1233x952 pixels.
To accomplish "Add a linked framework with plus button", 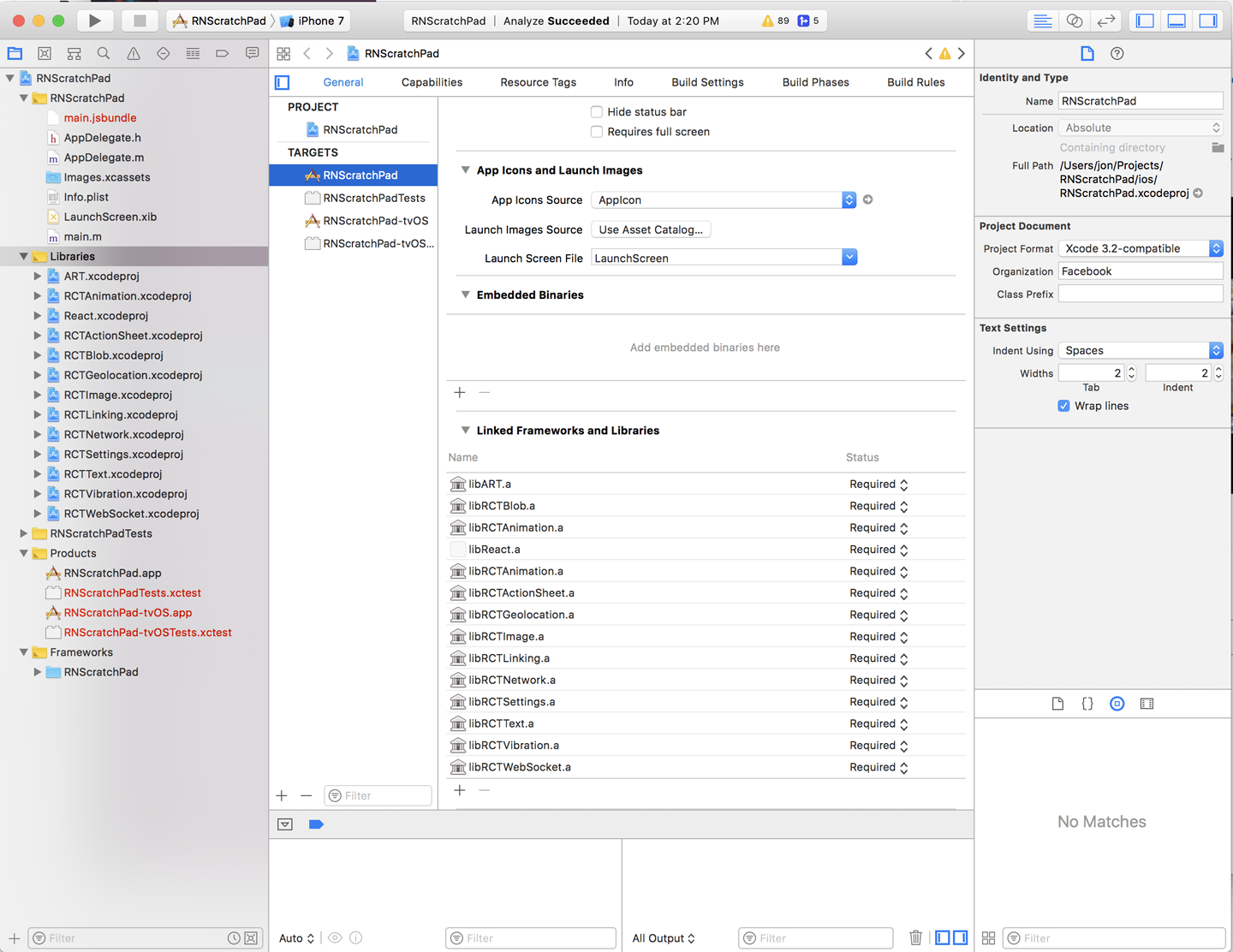I will (x=460, y=789).
